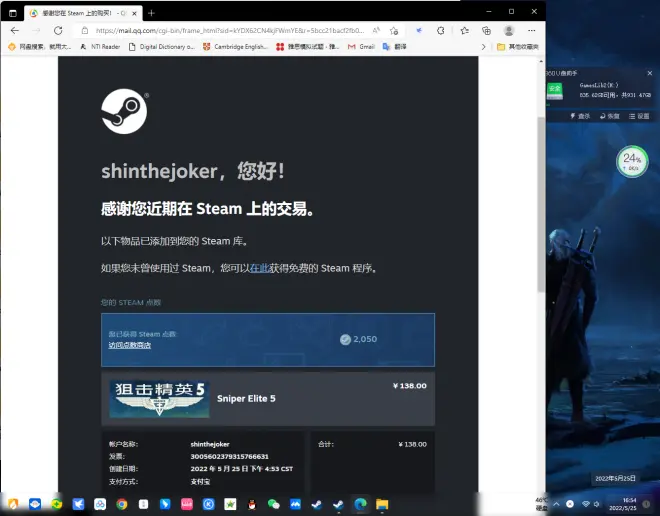This screenshot has width=660, height=516.
Task: Open the pink Bilibili icon in taskbar
Action: coord(186,504)
